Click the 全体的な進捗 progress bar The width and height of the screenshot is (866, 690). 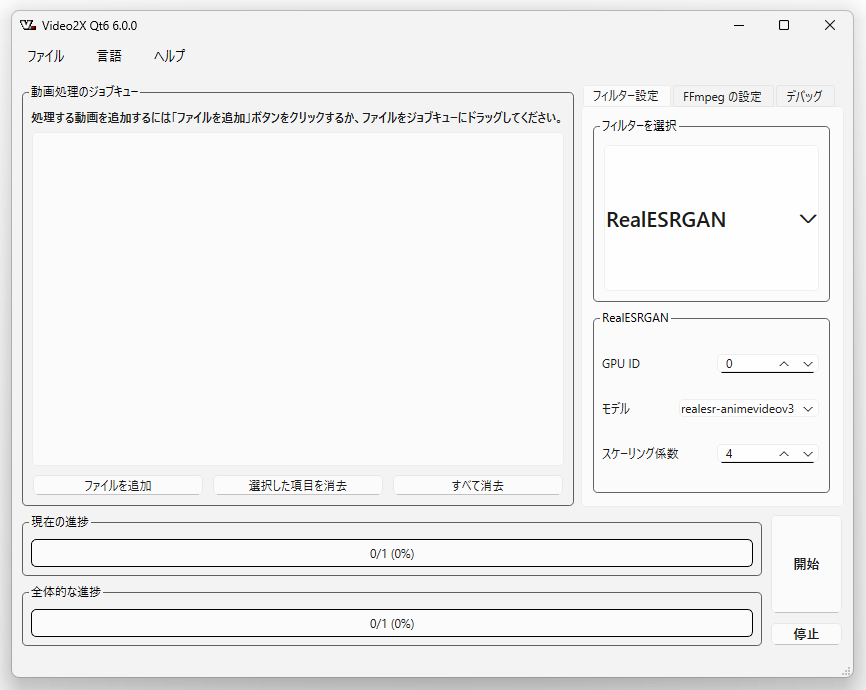[392, 623]
